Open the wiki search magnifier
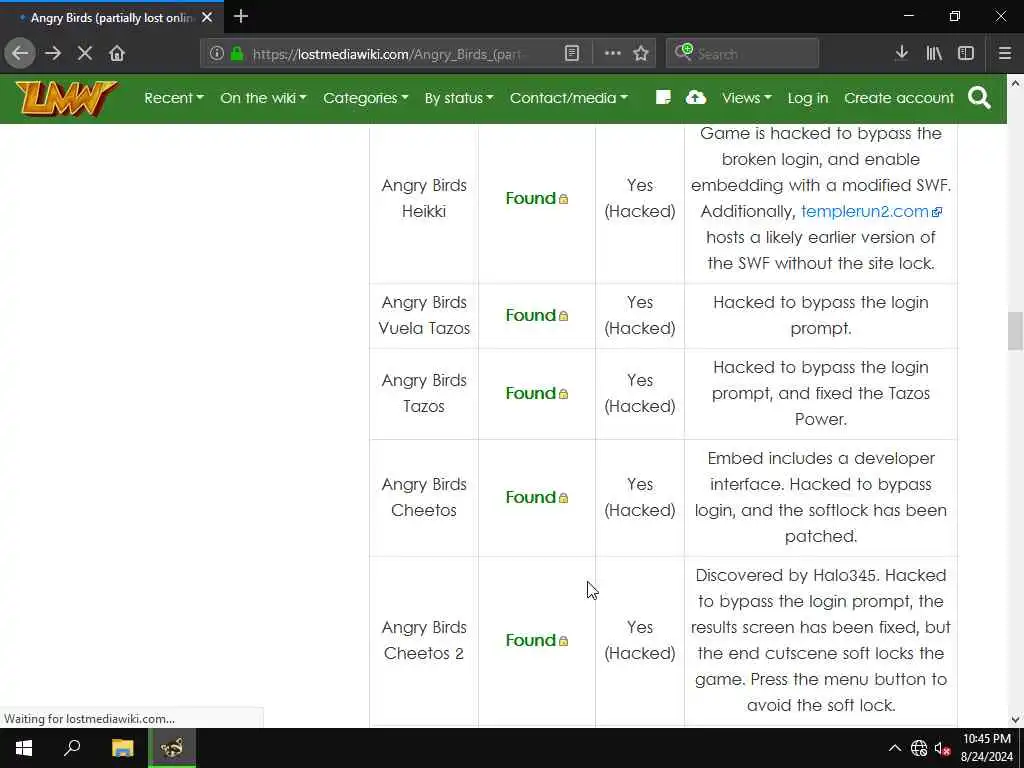Image resolution: width=1024 pixels, height=768 pixels. click(x=980, y=98)
